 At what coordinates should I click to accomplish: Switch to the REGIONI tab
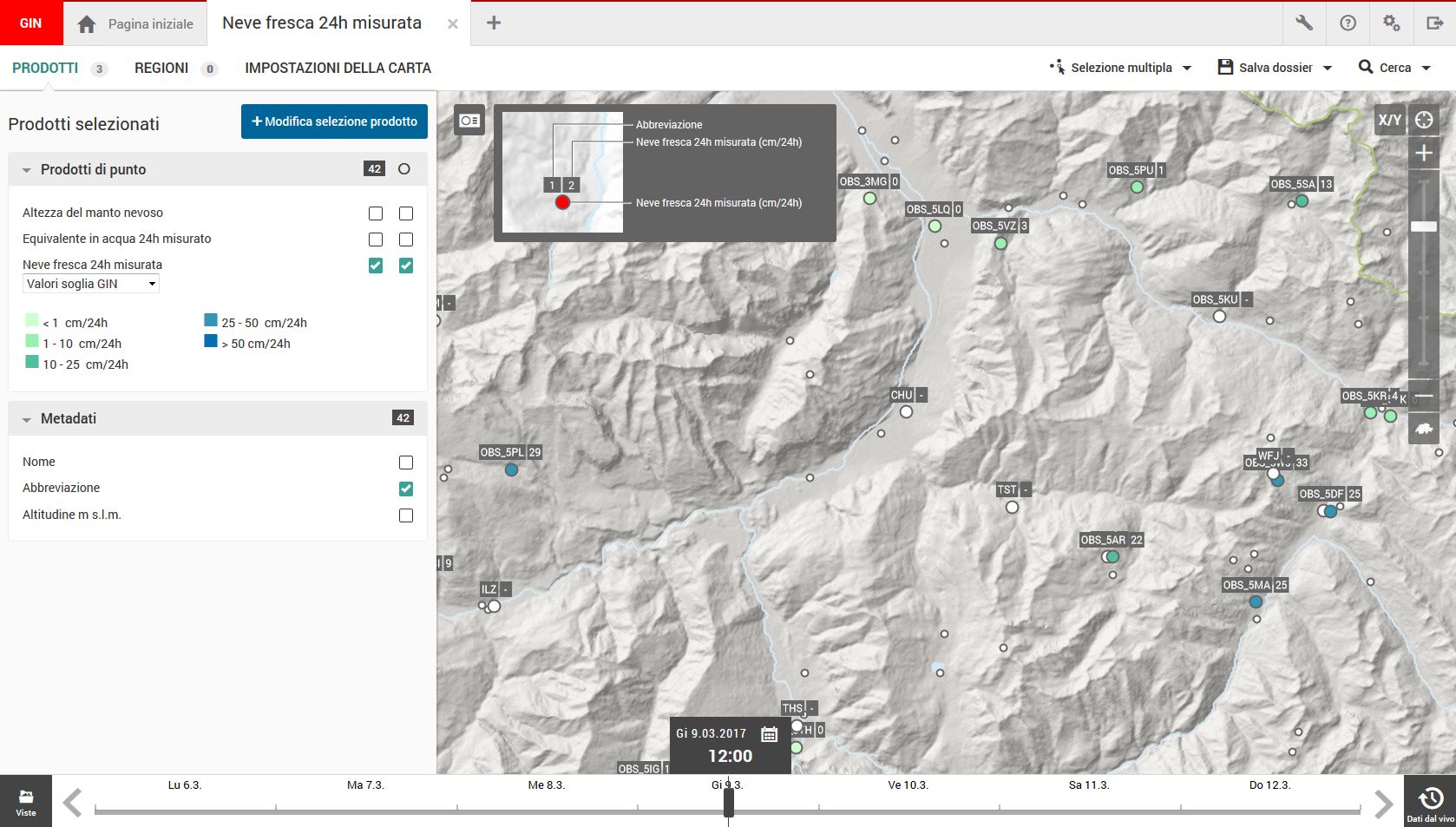[161, 68]
